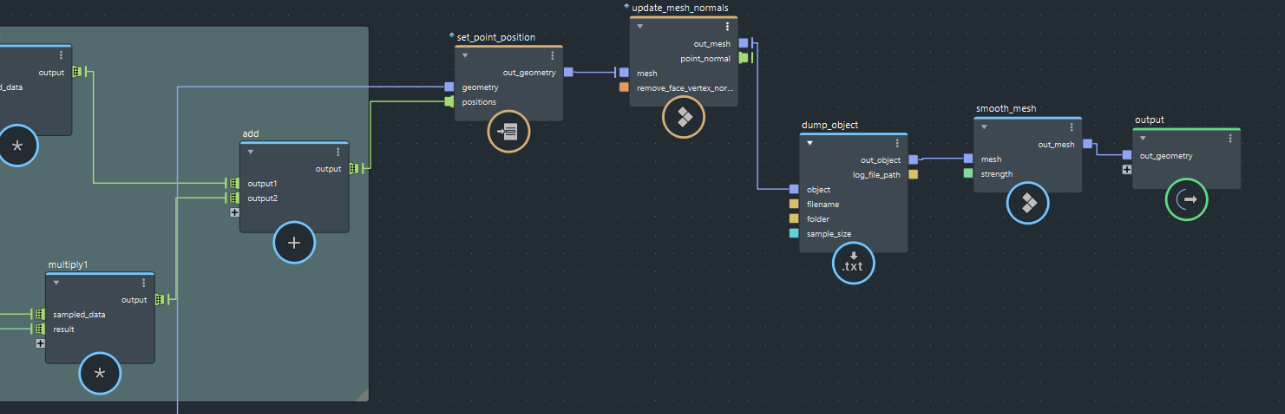
Task: Click the green arrow icon on output node
Action: (x=1187, y=200)
